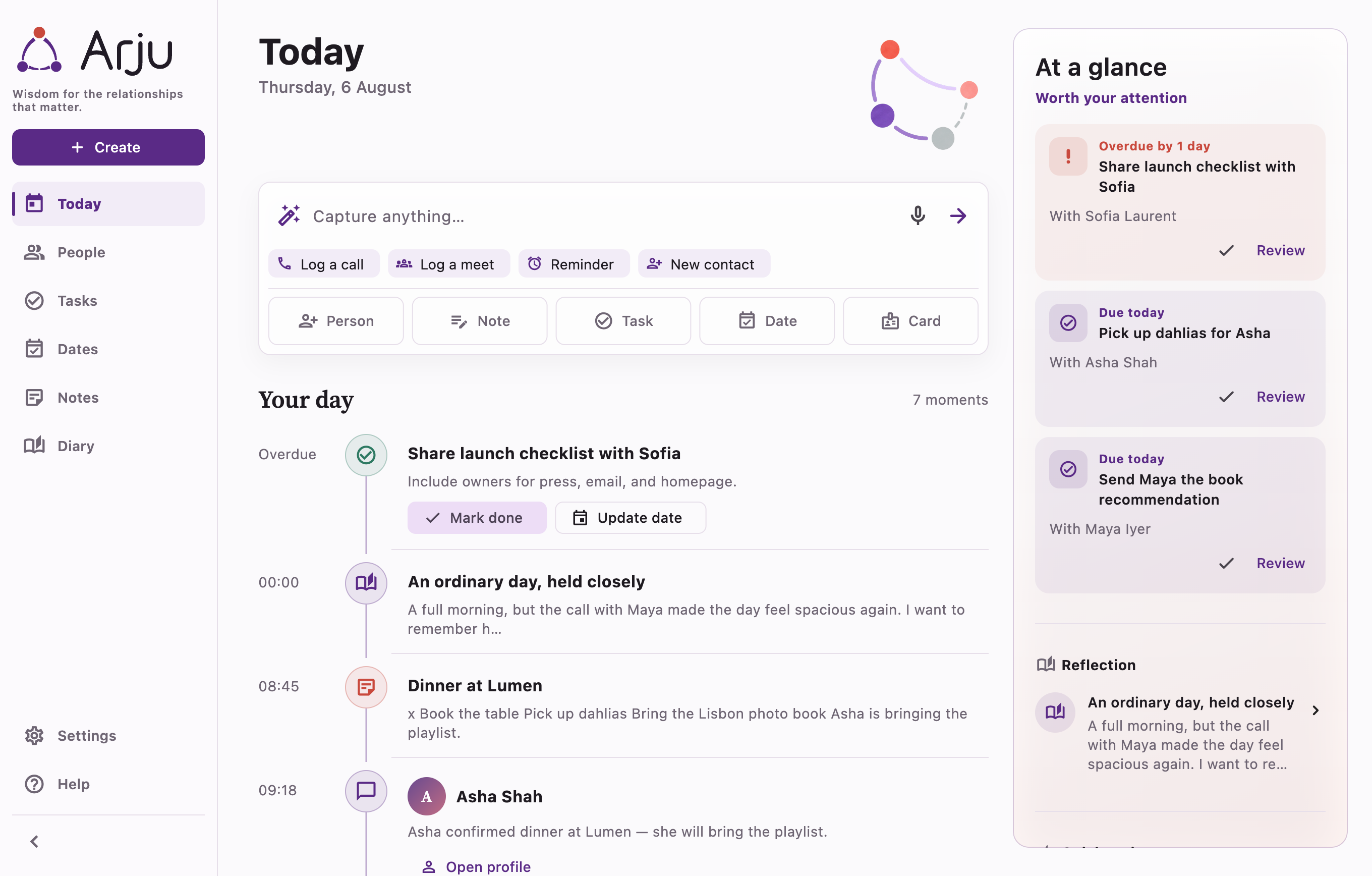Click the Arju logo
This screenshot has width=1372, height=876.
pos(94,51)
